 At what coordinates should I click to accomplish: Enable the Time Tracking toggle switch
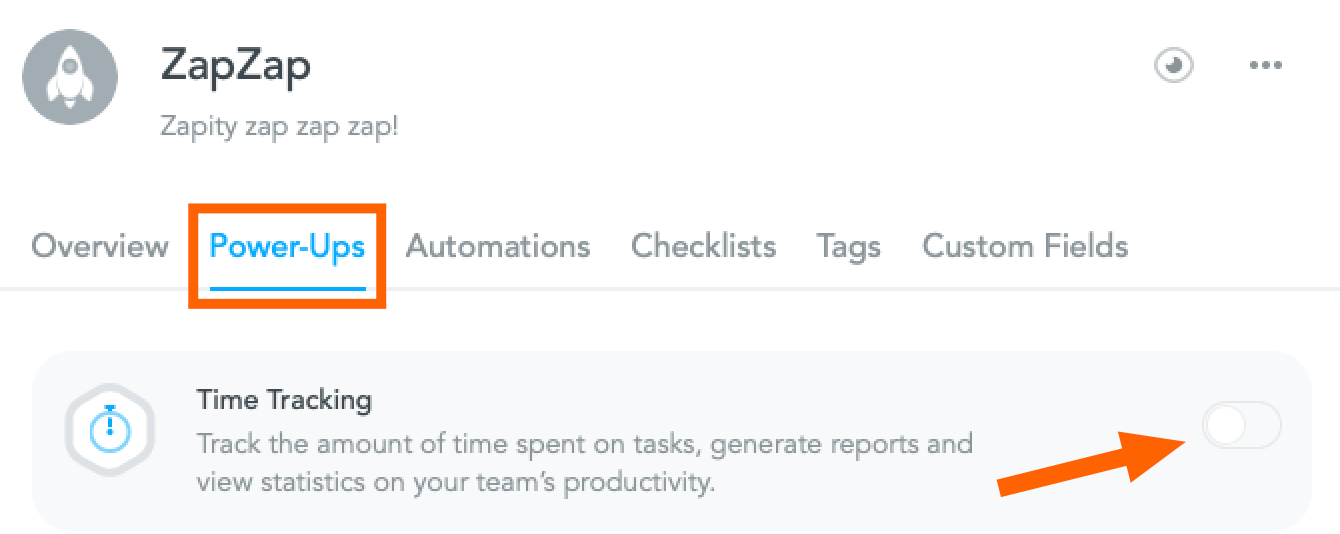tap(1240, 426)
